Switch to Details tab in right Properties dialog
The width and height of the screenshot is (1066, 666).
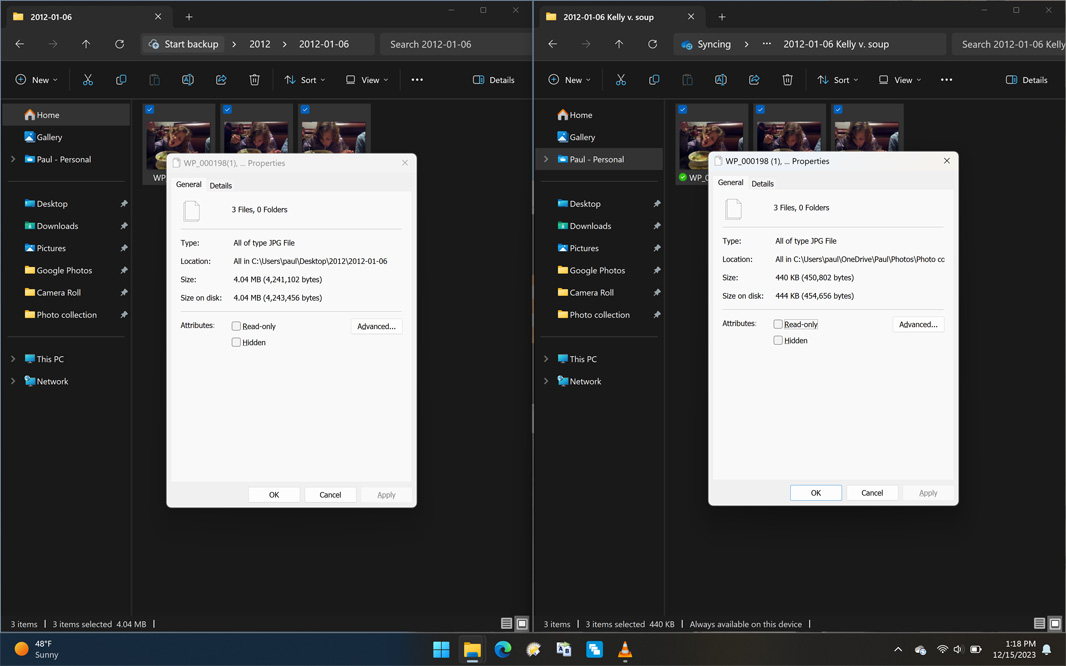762,184
